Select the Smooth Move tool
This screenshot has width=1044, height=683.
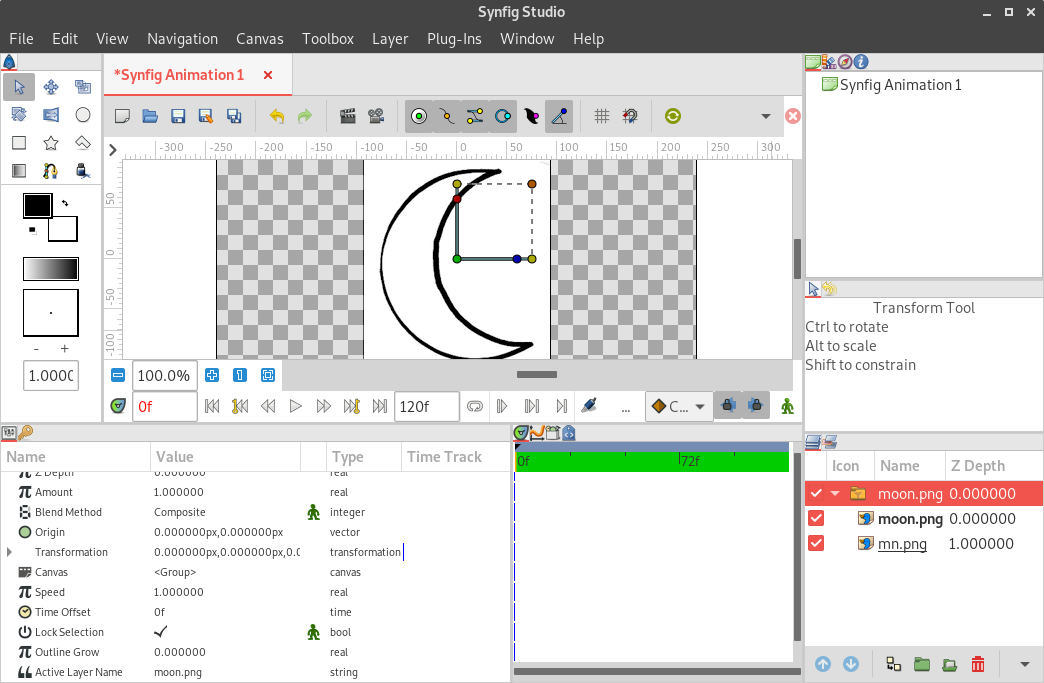[x=50, y=86]
